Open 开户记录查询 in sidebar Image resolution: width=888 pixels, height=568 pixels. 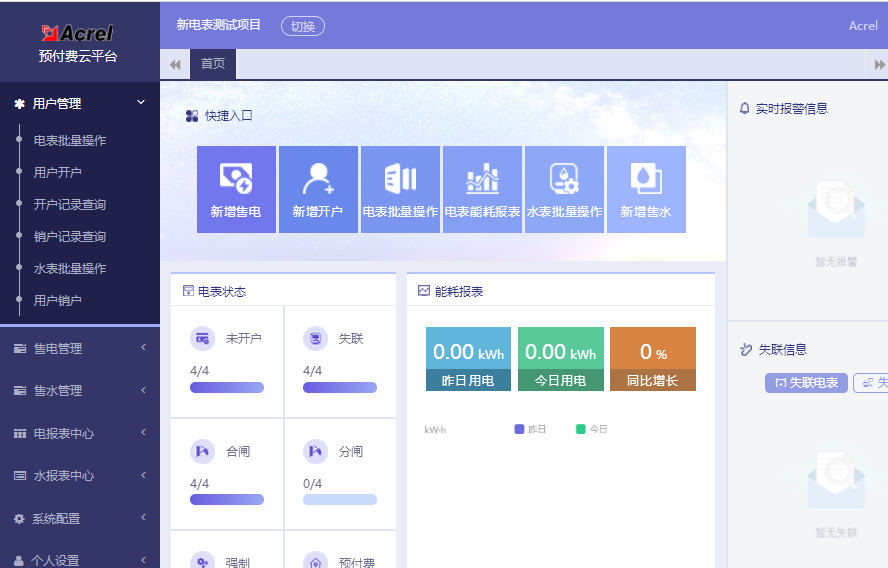coord(70,204)
